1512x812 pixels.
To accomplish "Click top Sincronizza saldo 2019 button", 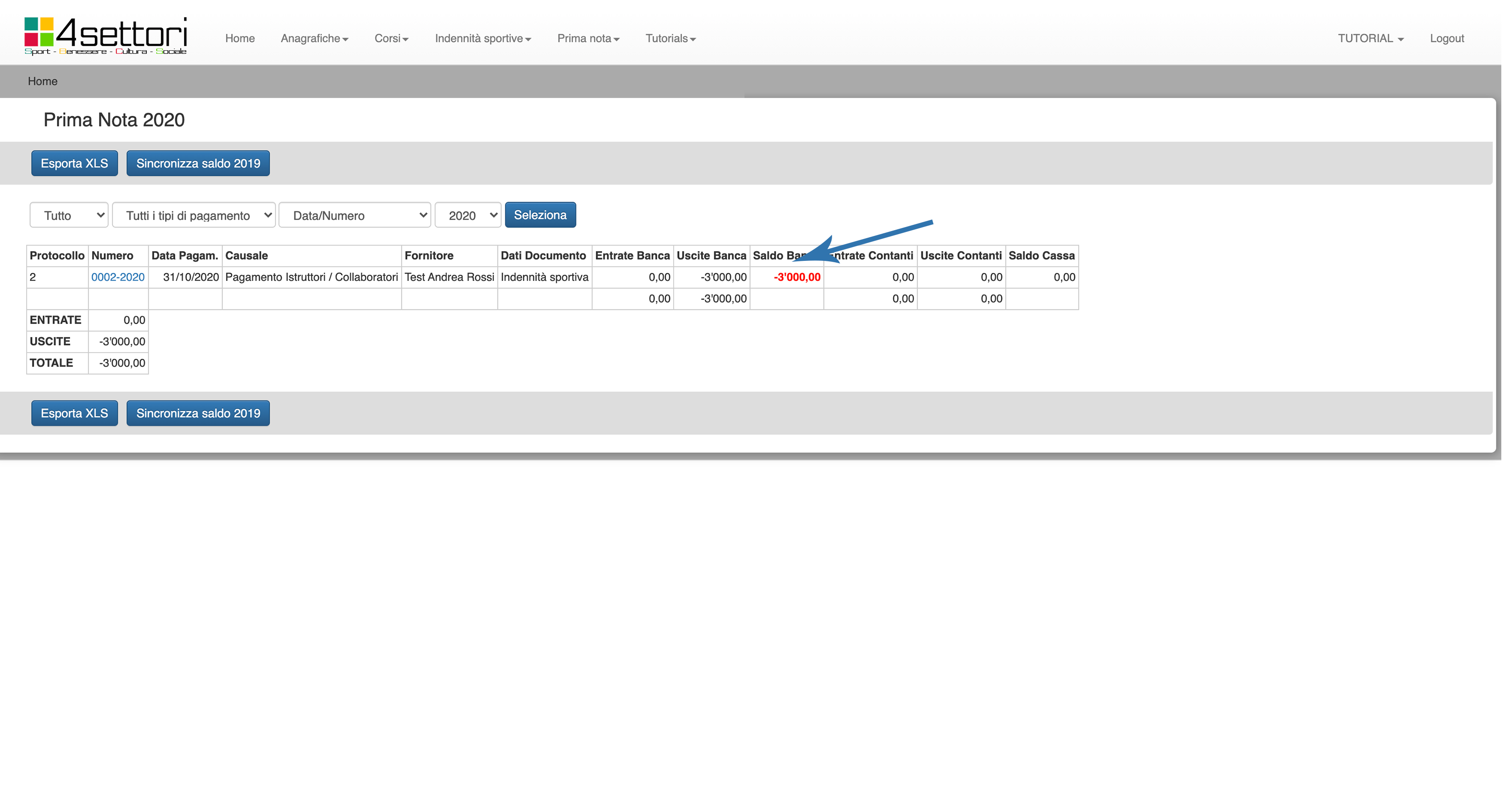I will [198, 163].
